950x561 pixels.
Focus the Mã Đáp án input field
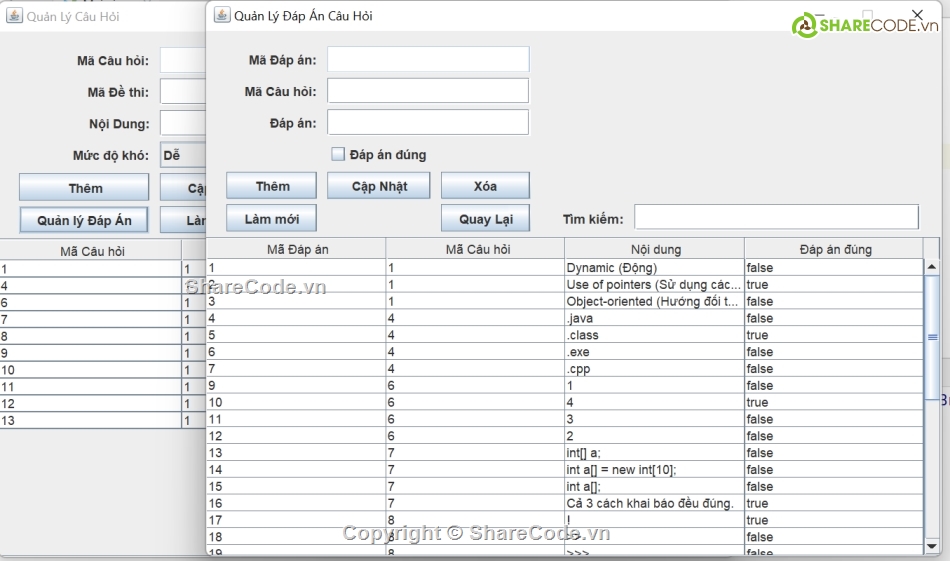pos(427,60)
